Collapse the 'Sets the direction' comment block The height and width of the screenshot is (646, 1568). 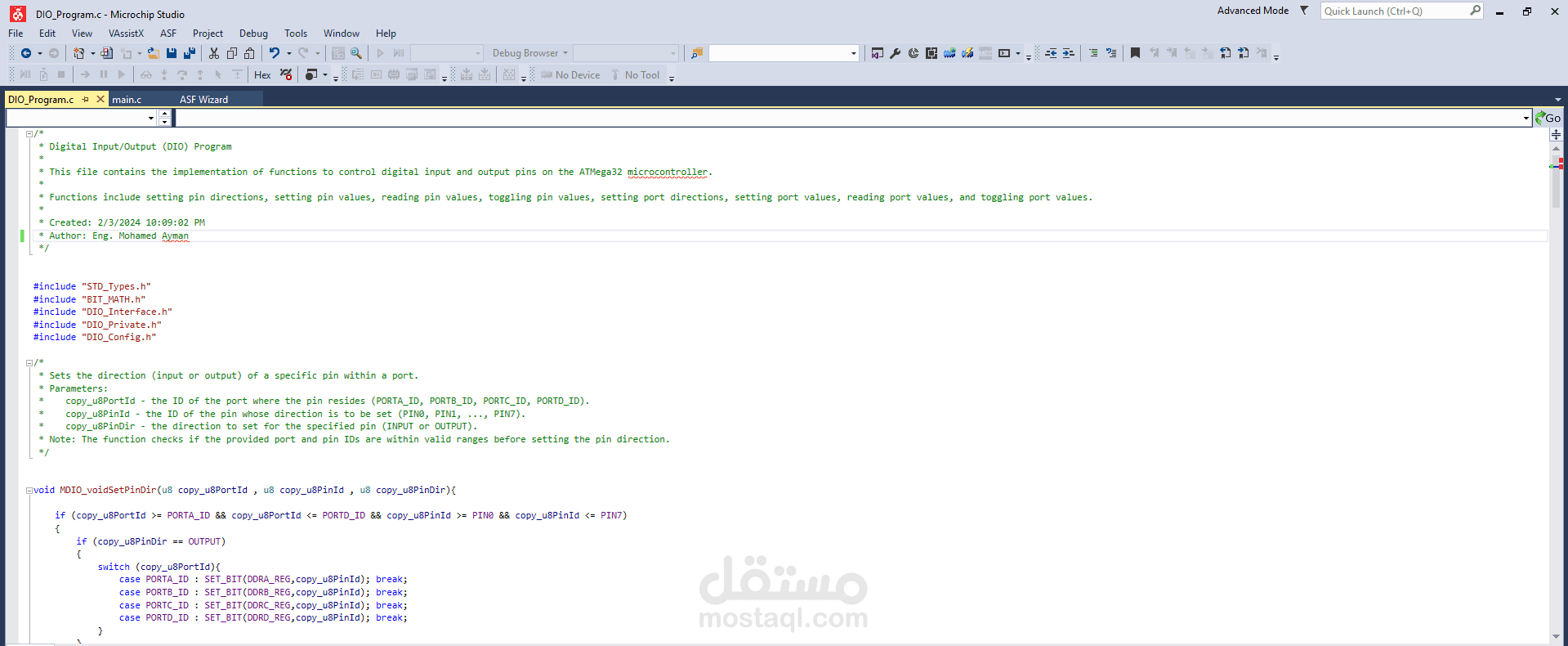[29, 362]
